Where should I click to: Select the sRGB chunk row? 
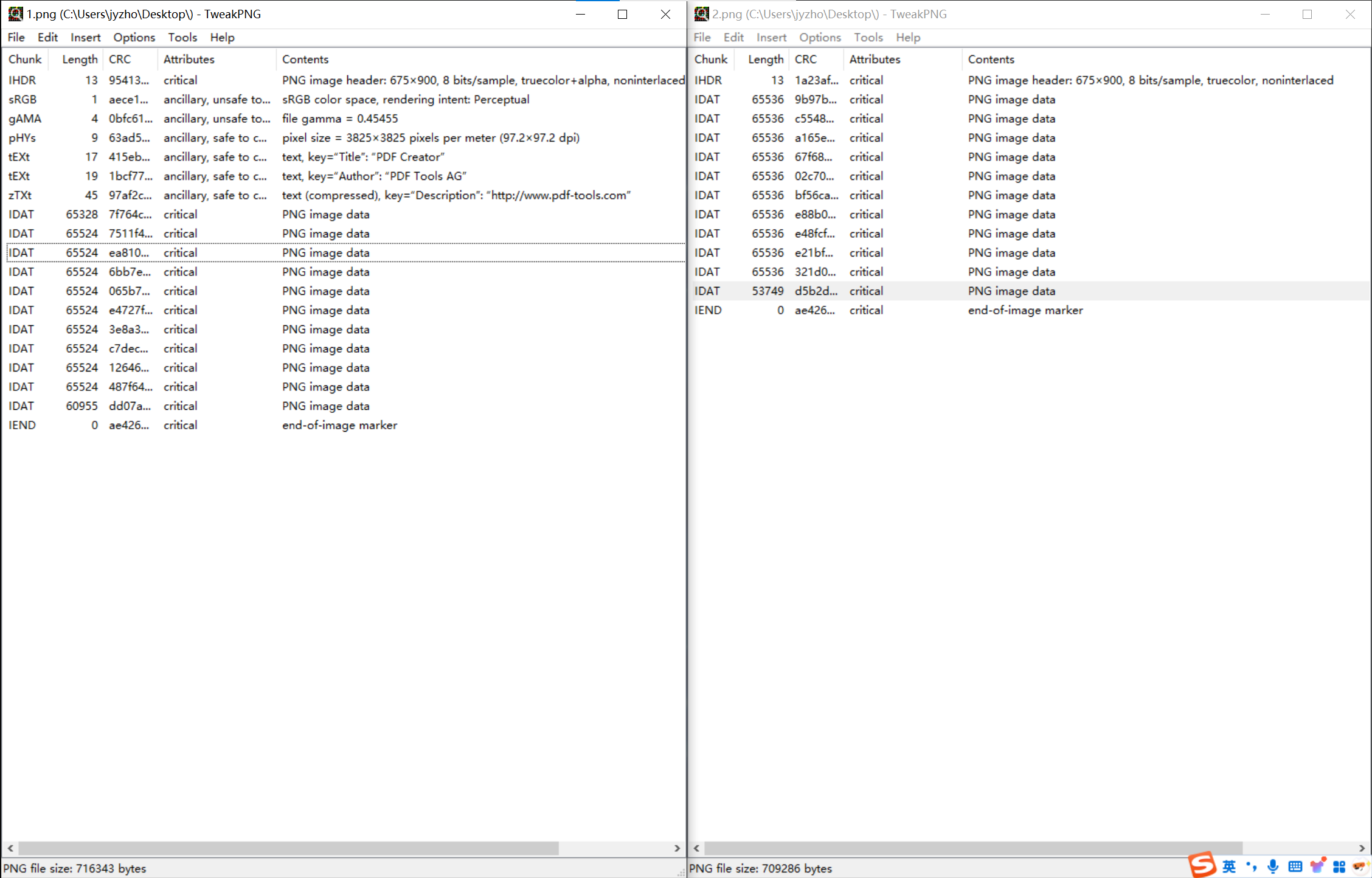tap(345, 99)
